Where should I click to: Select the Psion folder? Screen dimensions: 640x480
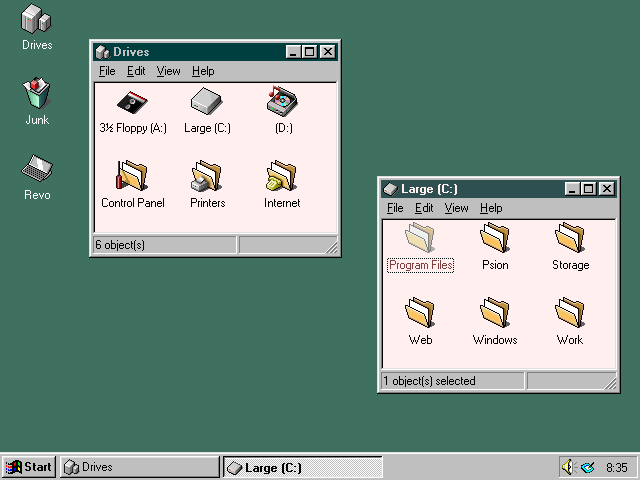click(x=495, y=240)
